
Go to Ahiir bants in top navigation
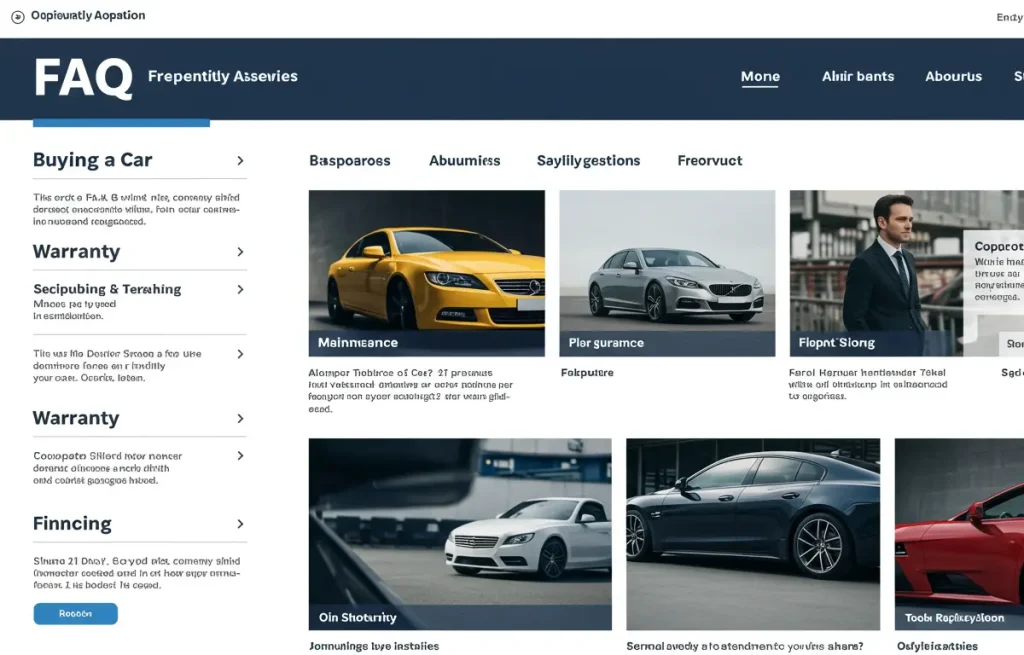coord(857,77)
